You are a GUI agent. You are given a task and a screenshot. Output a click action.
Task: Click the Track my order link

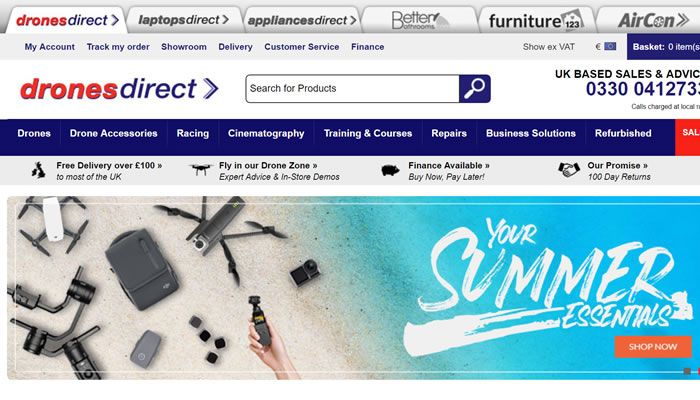(x=118, y=46)
